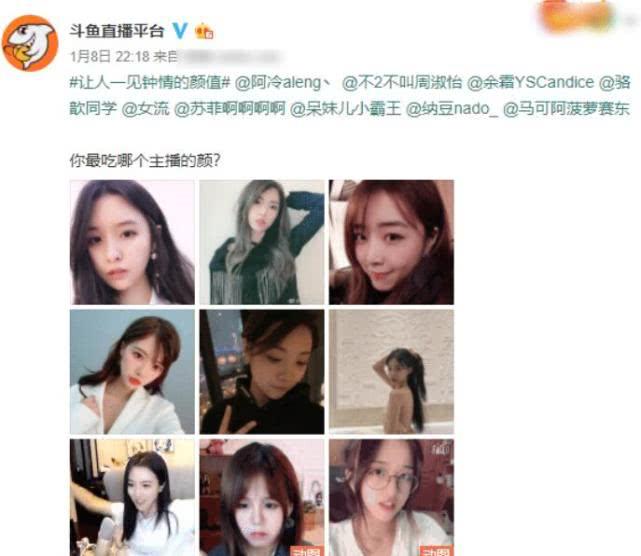Open the #让人一见钟情的颜值# hashtag
The image size is (641, 556).
(150, 83)
